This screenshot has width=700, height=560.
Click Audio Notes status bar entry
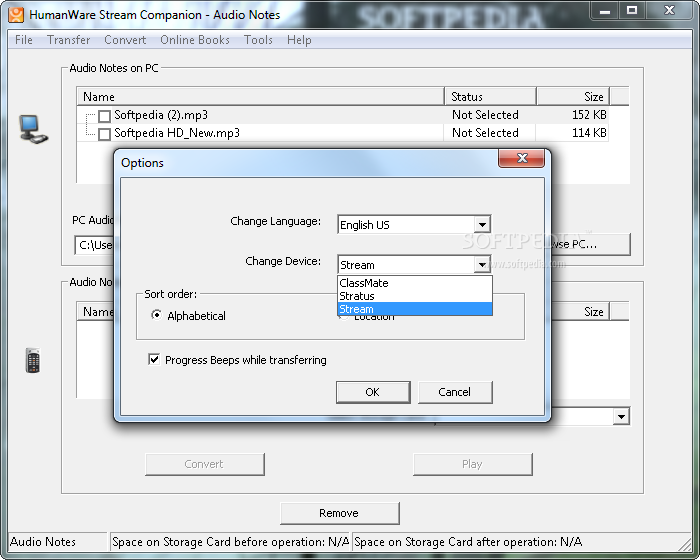pos(57,542)
